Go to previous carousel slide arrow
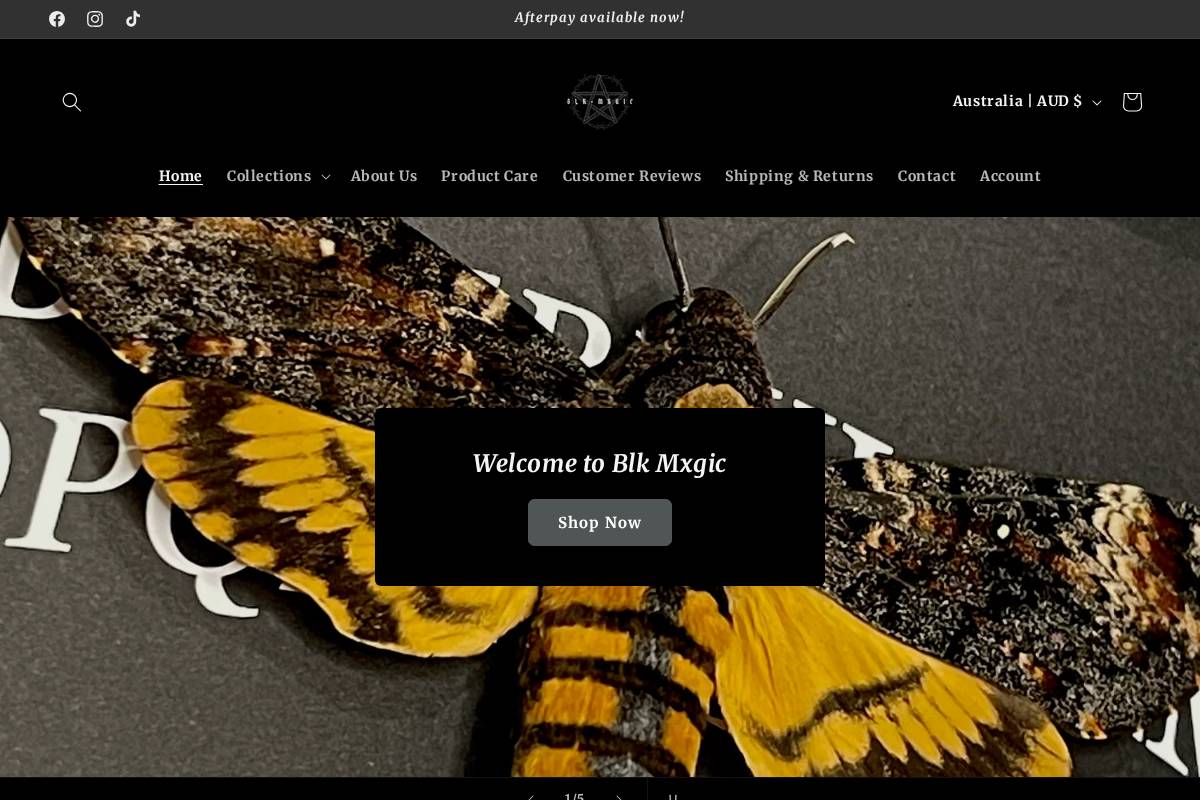The width and height of the screenshot is (1200, 800). [x=530, y=795]
